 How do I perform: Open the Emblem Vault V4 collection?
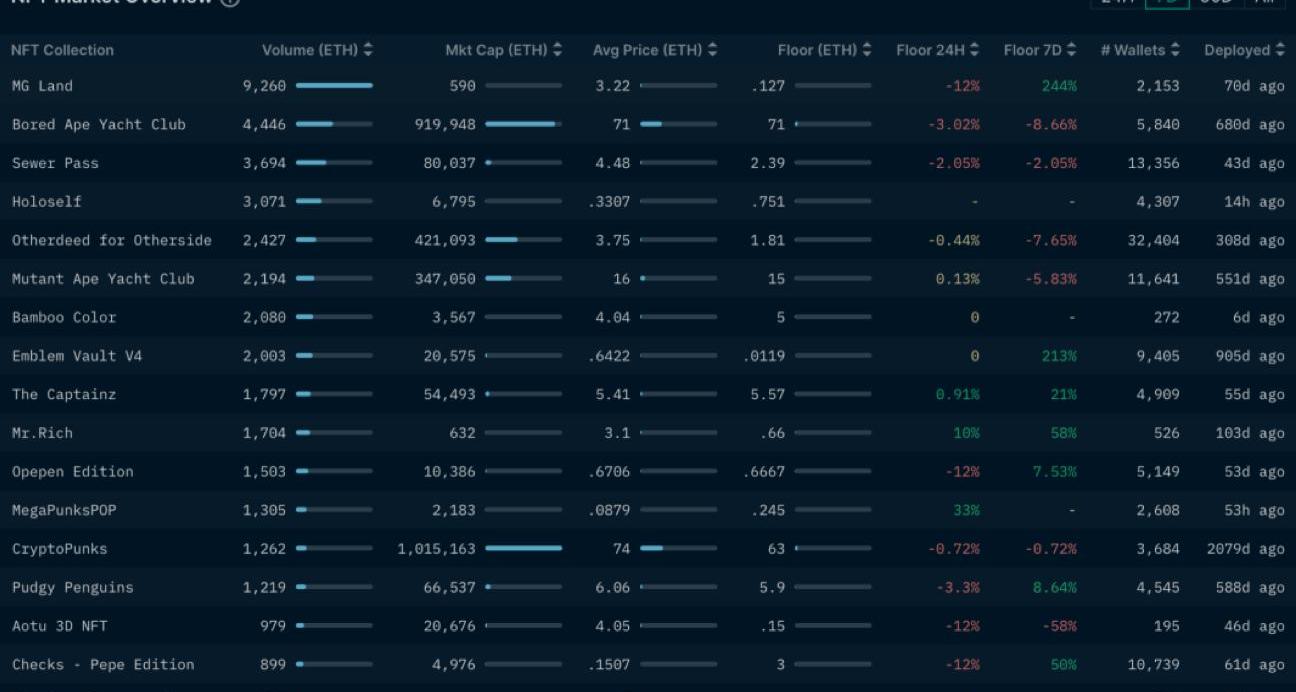[x=77, y=356]
